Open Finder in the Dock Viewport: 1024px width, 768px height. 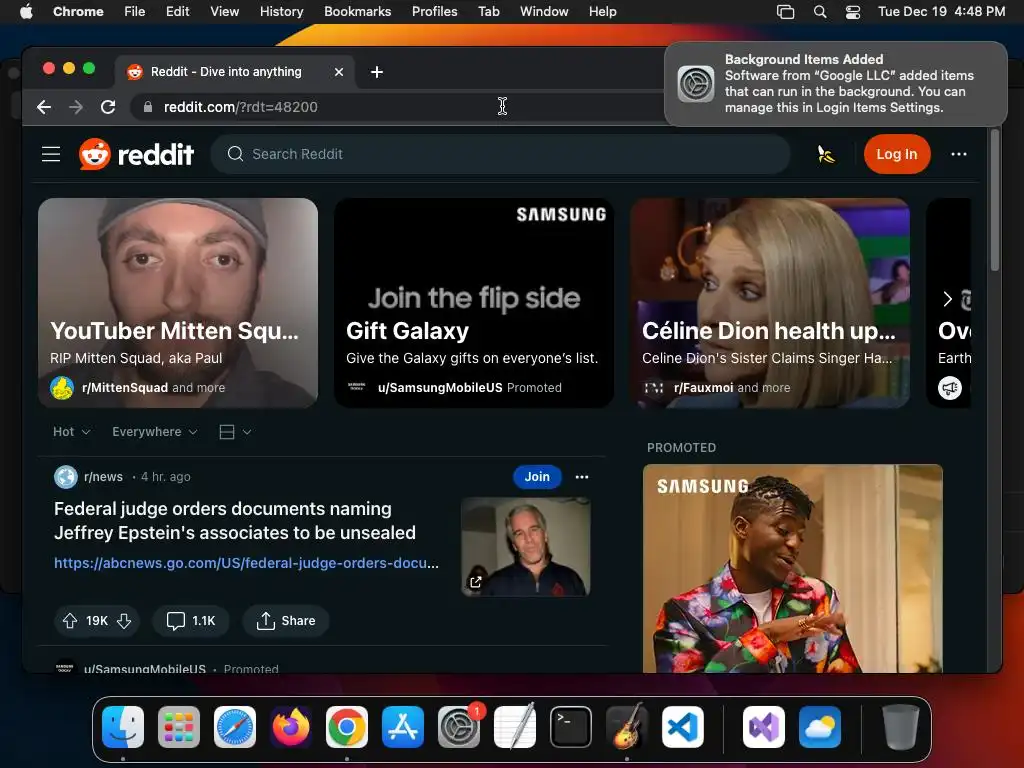point(123,727)
